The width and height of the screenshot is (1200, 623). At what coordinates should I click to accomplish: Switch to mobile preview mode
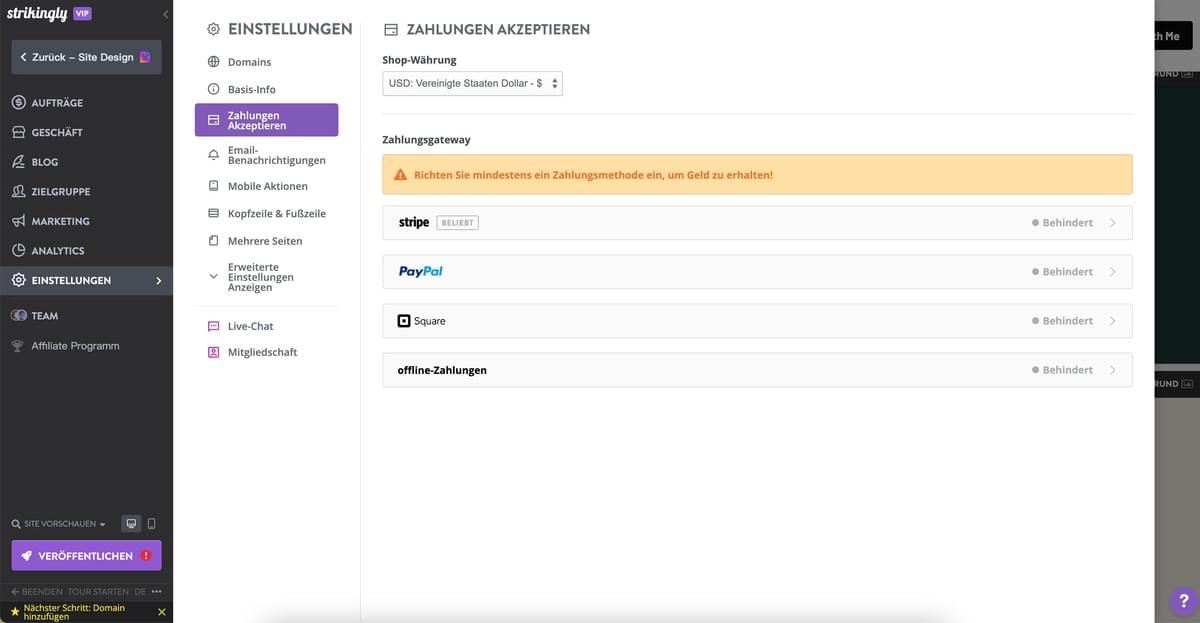[x=152, y=524]
